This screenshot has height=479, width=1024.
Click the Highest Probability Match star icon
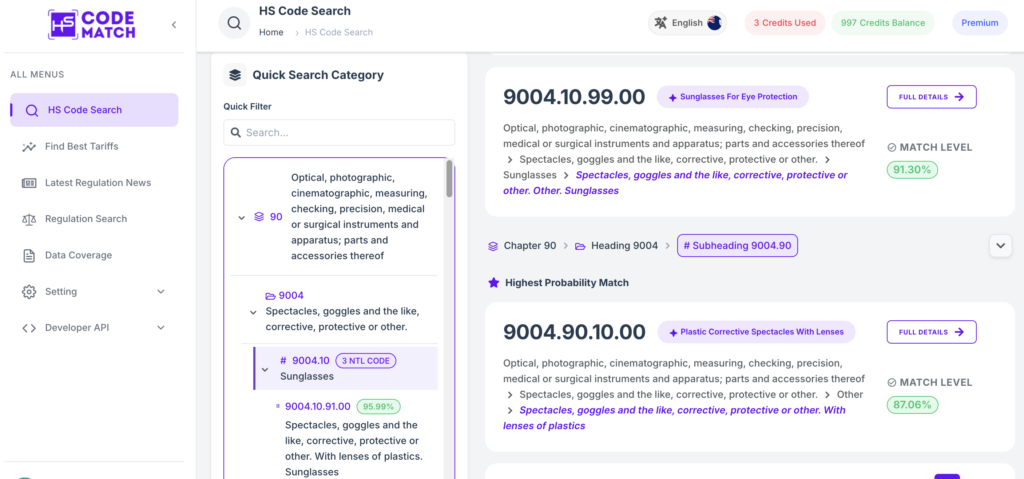coord(494,283)
